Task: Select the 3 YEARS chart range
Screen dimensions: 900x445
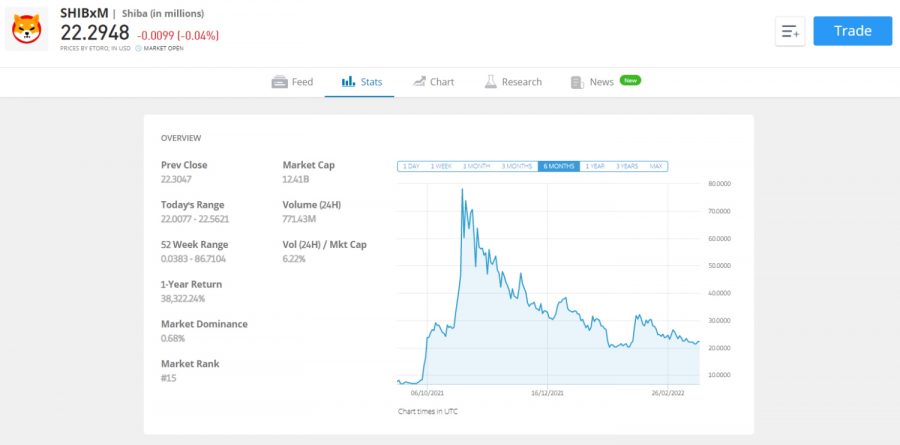Action: (627, 167)
